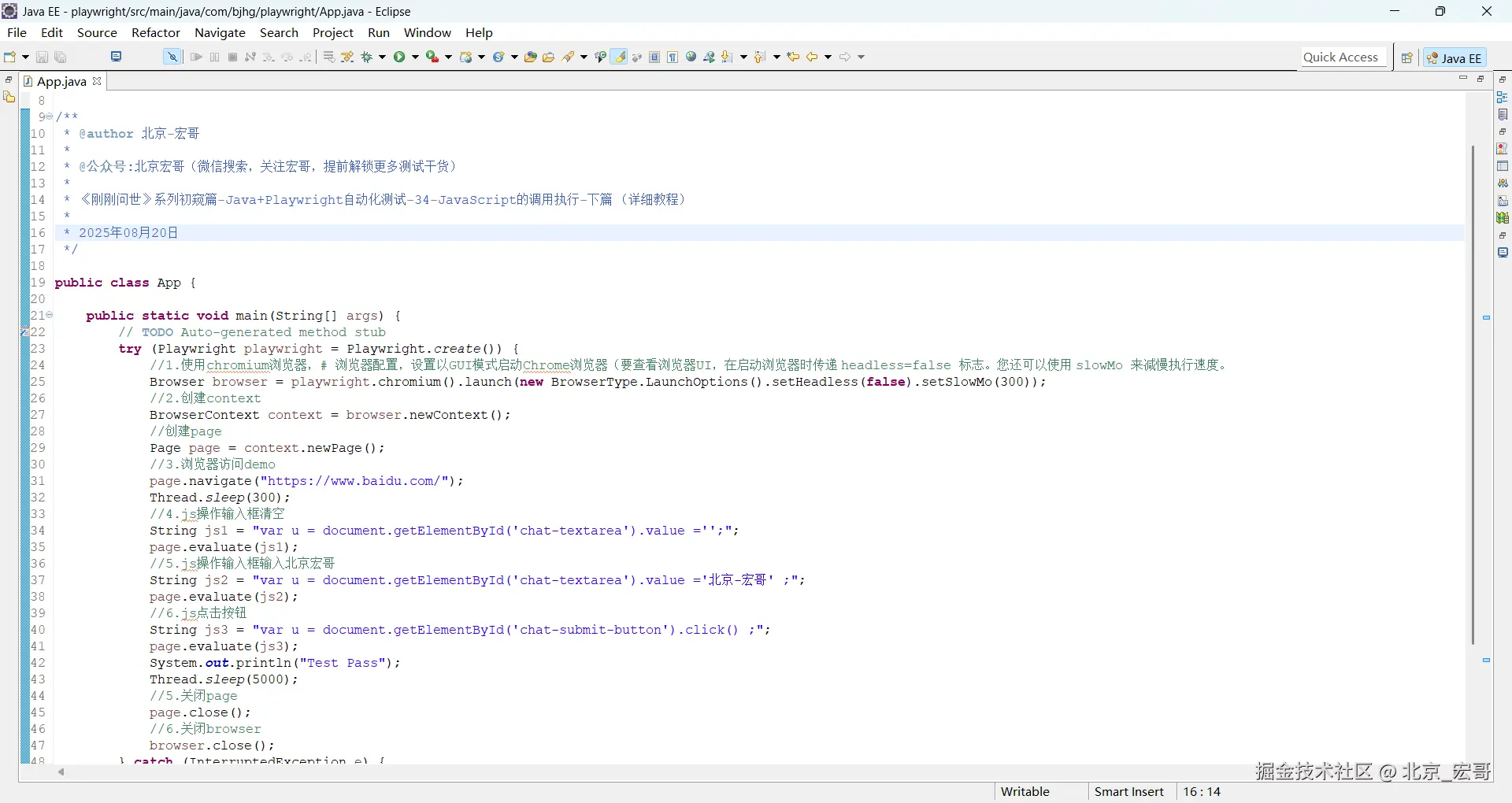
Task: Click the horizontal scrollbar left arrow
Action: [x=61, y=772]
